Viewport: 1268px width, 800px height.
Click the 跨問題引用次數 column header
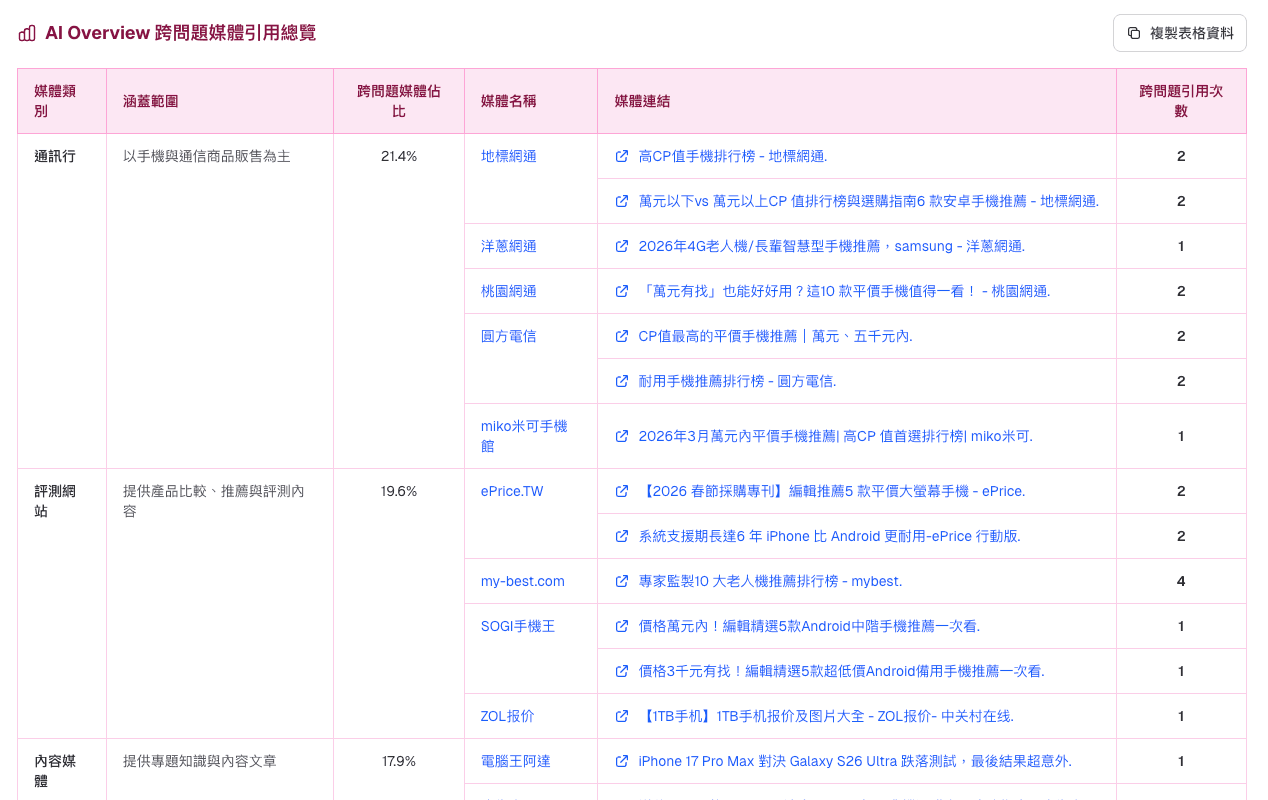[x=1180, y=101]
